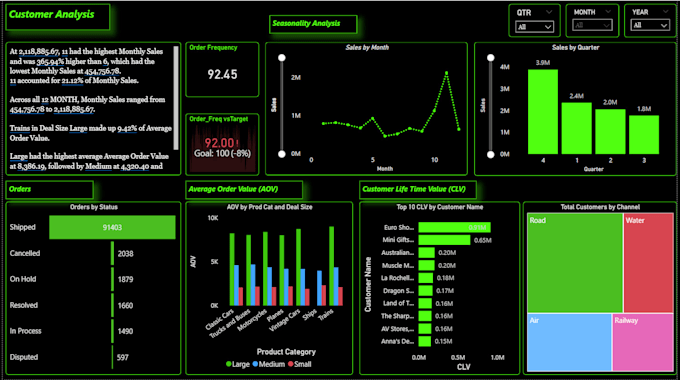Click the Medium link in narrative
Viewport: 680px width, 380px height.
point(98,166)
